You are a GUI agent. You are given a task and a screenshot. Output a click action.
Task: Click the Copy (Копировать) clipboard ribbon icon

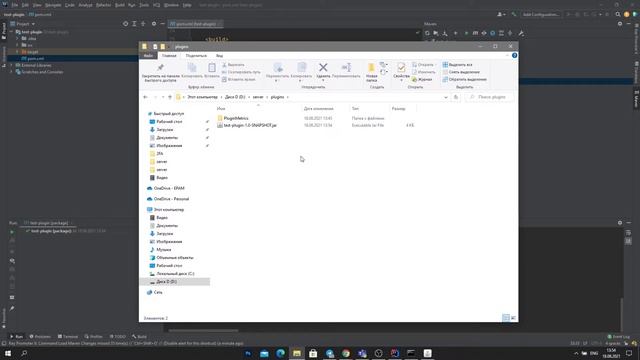pyautogui.click(x=192, y=70)
